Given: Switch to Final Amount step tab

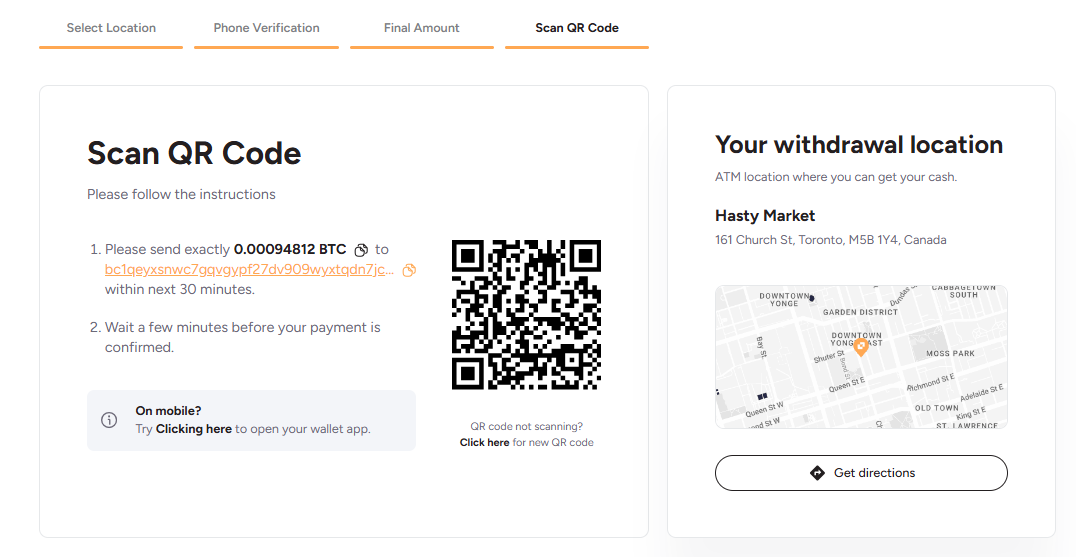Looking at the screenshot, I should point(422,29).
